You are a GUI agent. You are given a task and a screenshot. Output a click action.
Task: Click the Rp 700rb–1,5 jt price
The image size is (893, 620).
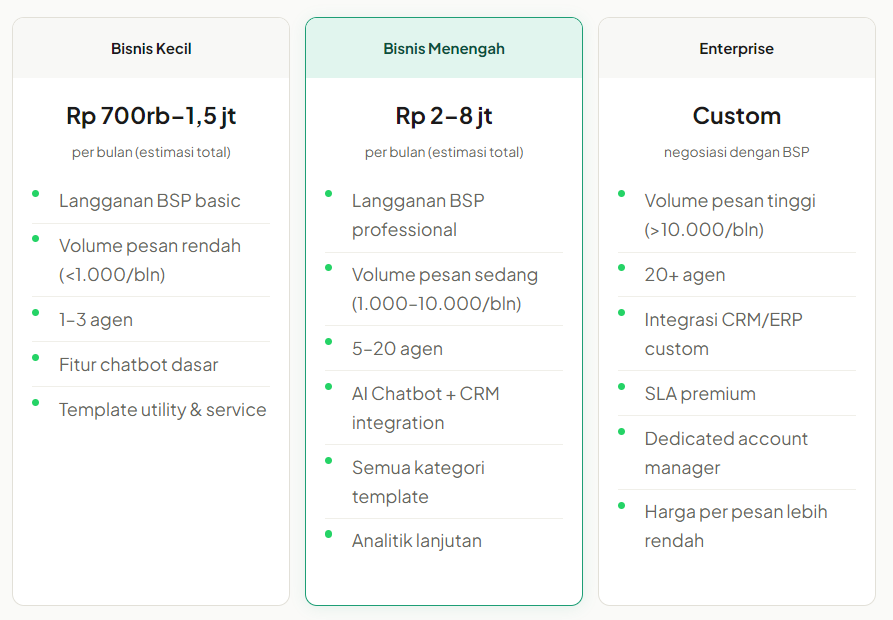click(x=151, y=116)
